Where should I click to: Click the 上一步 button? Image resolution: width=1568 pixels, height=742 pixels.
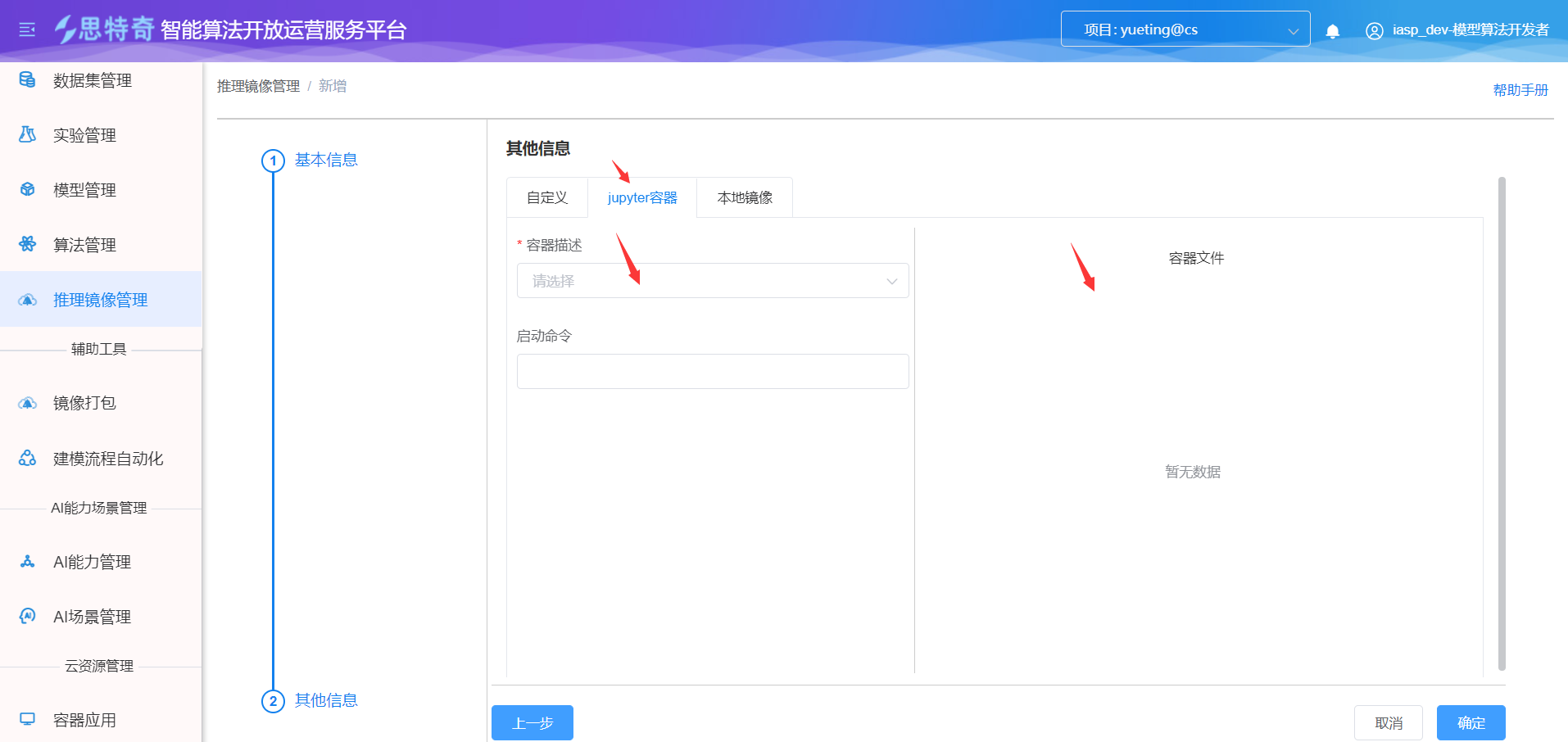[x=532, y=722]
